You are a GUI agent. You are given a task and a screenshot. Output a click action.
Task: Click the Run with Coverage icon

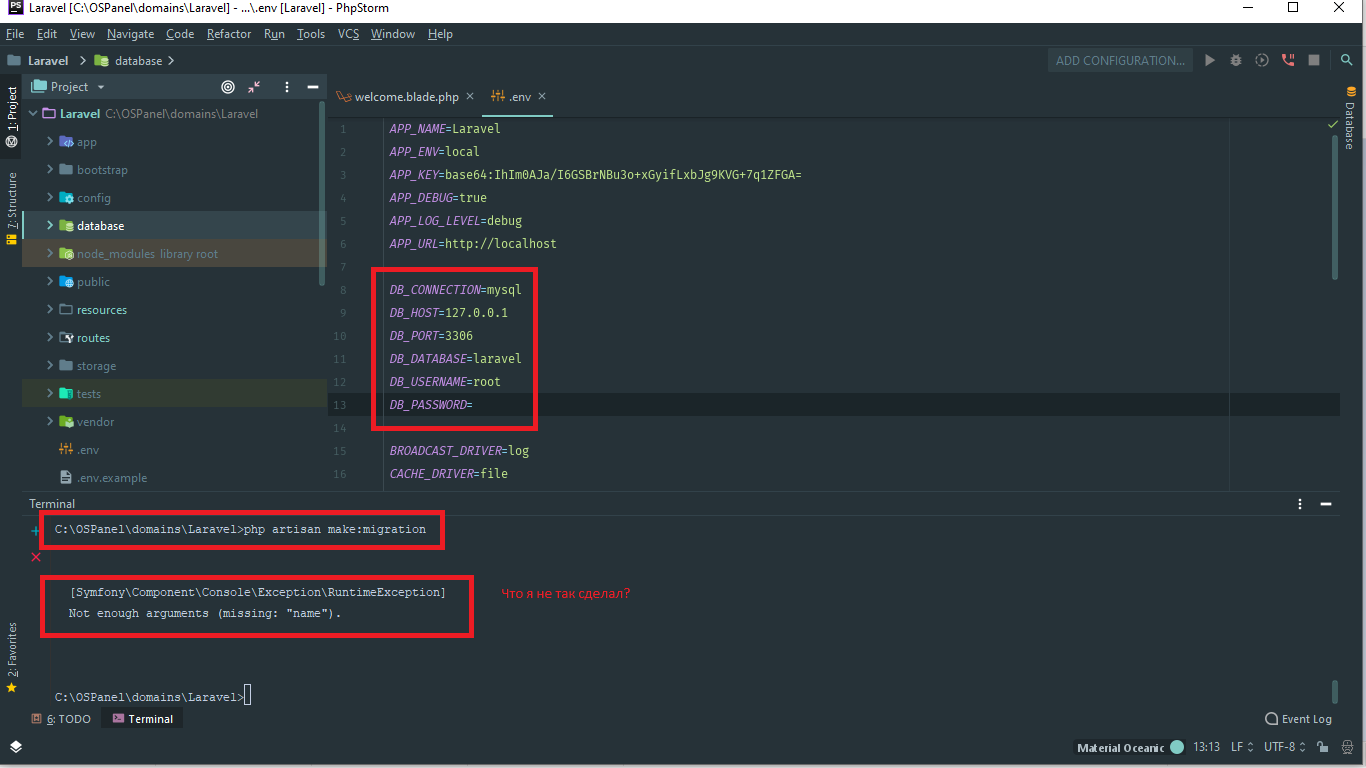pos(1262,60)
